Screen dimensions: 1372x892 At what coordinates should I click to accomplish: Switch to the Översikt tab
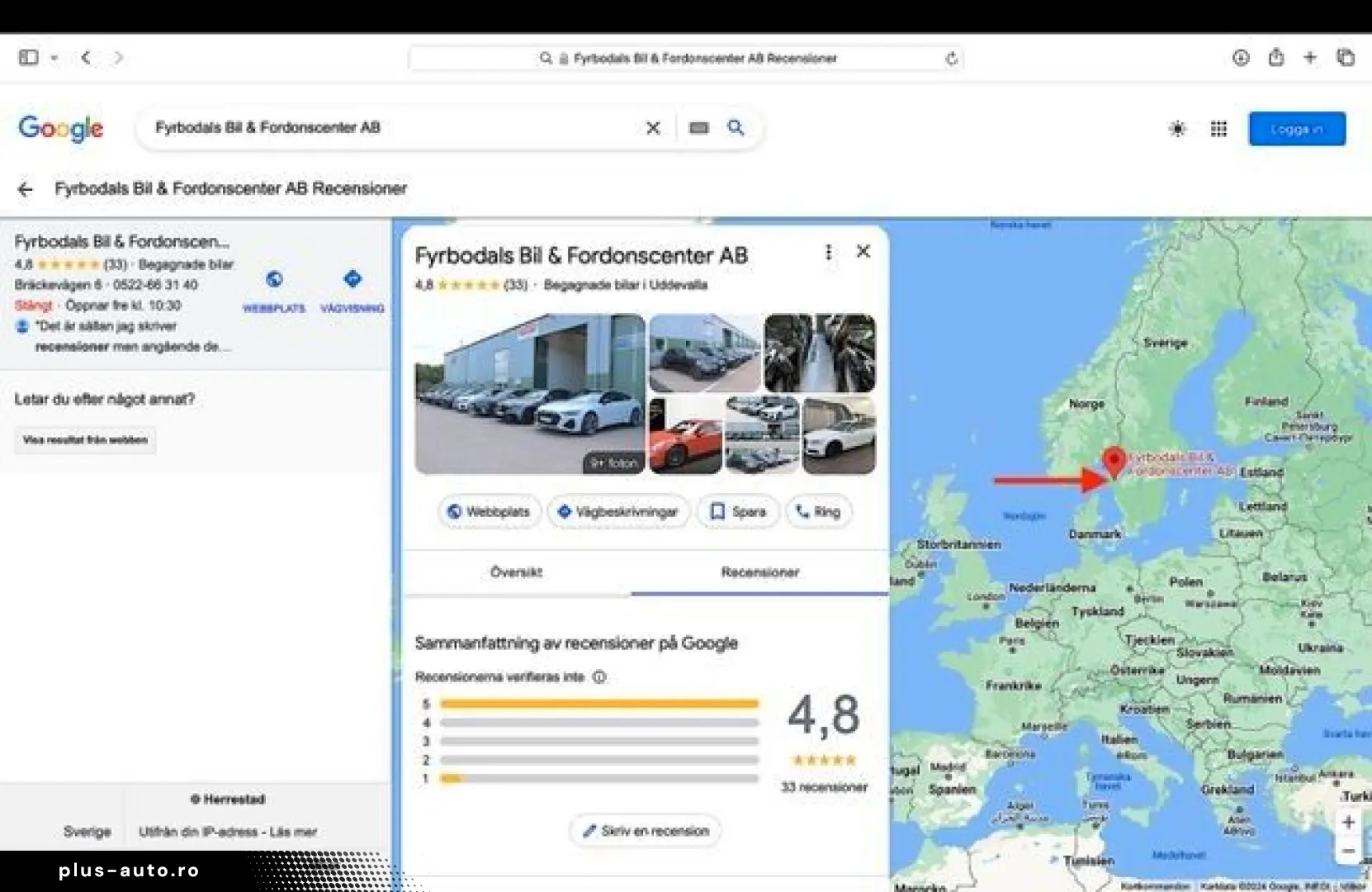pos(516,572)
